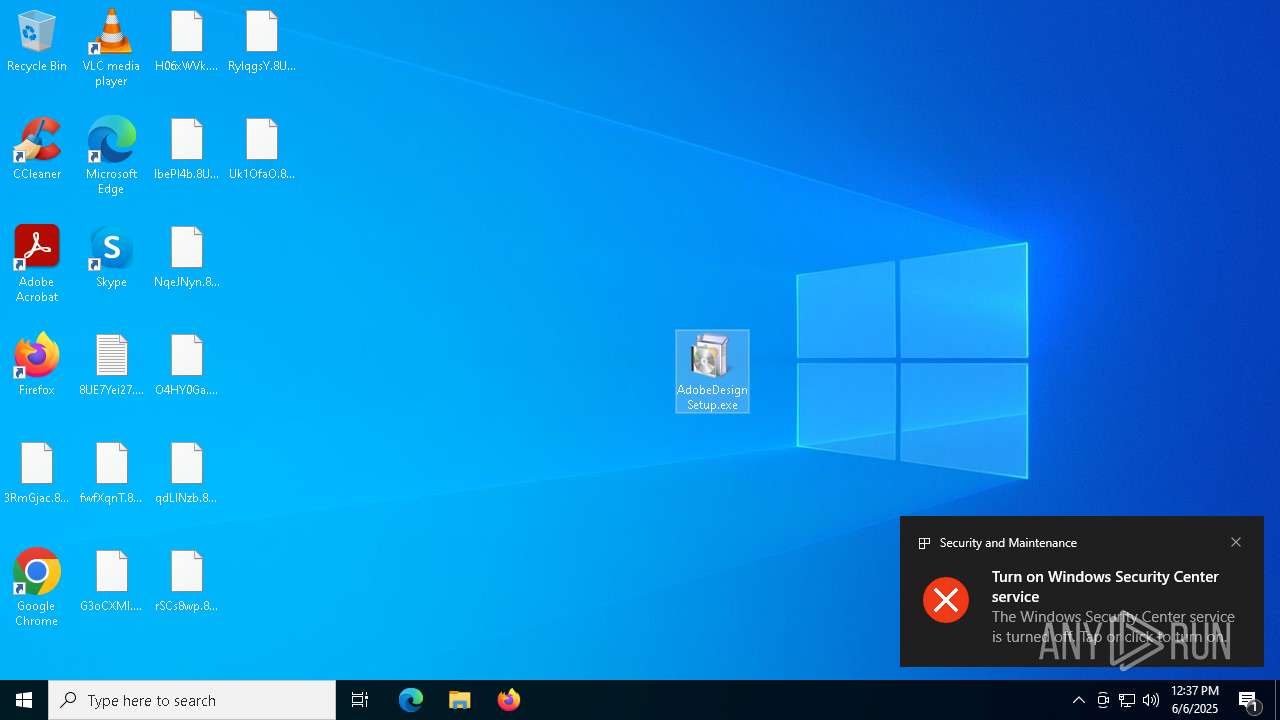
Task: Open the volume tray icon
Action: (x=1151, y=700)
